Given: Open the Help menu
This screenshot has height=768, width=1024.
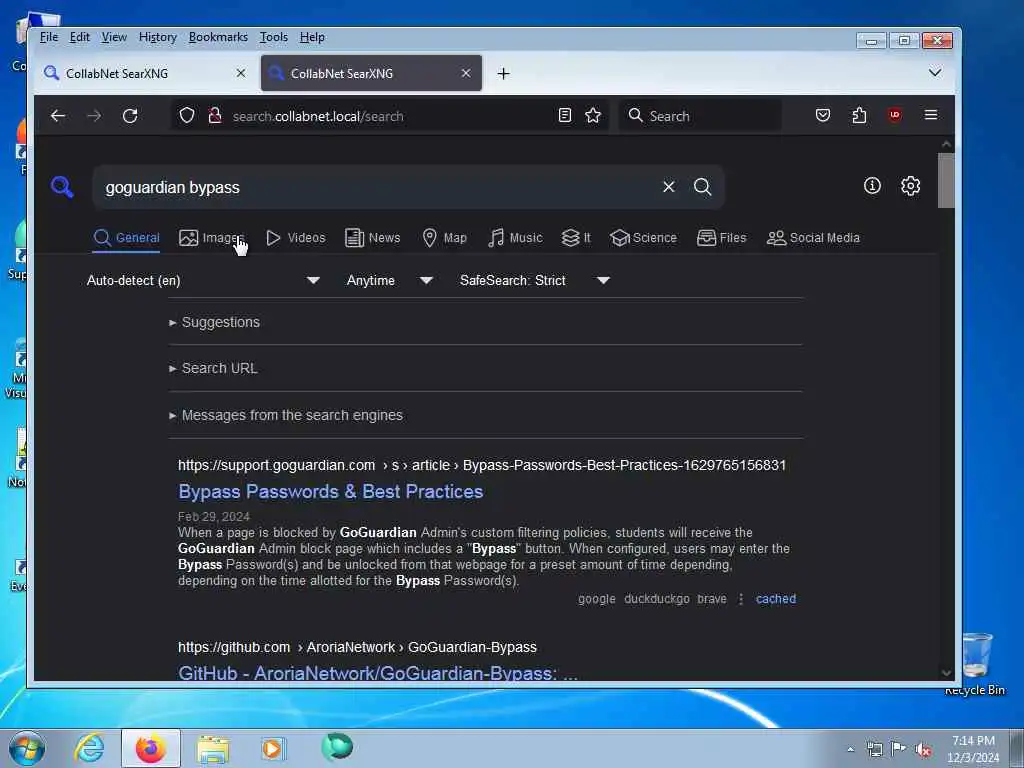Looking at the screenshot, I should 312,37.
